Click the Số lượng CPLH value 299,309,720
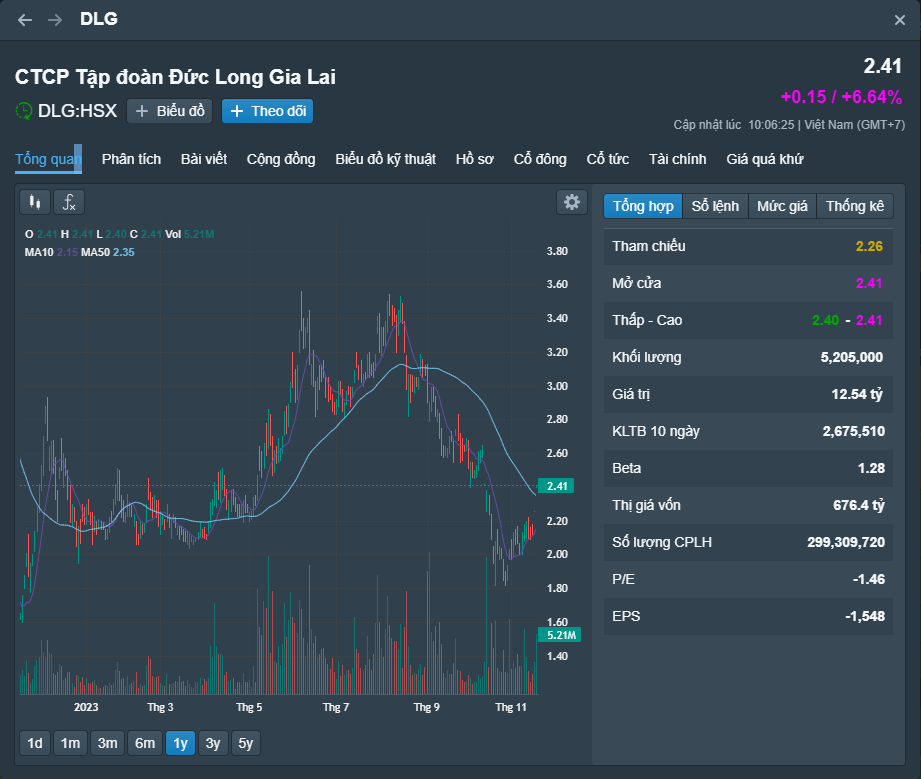 point(846,542)
